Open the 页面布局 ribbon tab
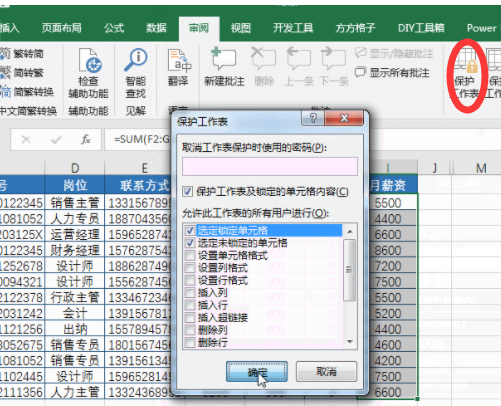Screen dimensions: 501x406 pyautogui.click(x=62, y=28)
